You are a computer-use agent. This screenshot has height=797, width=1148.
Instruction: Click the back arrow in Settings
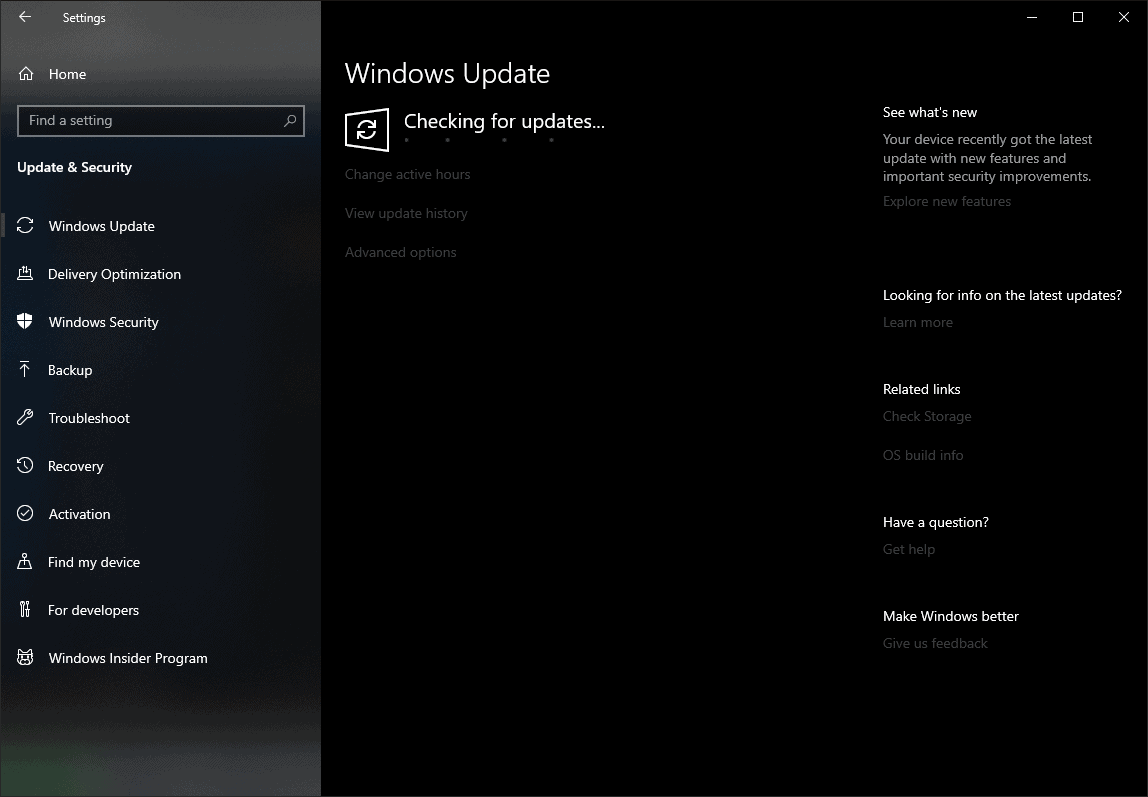25,17
